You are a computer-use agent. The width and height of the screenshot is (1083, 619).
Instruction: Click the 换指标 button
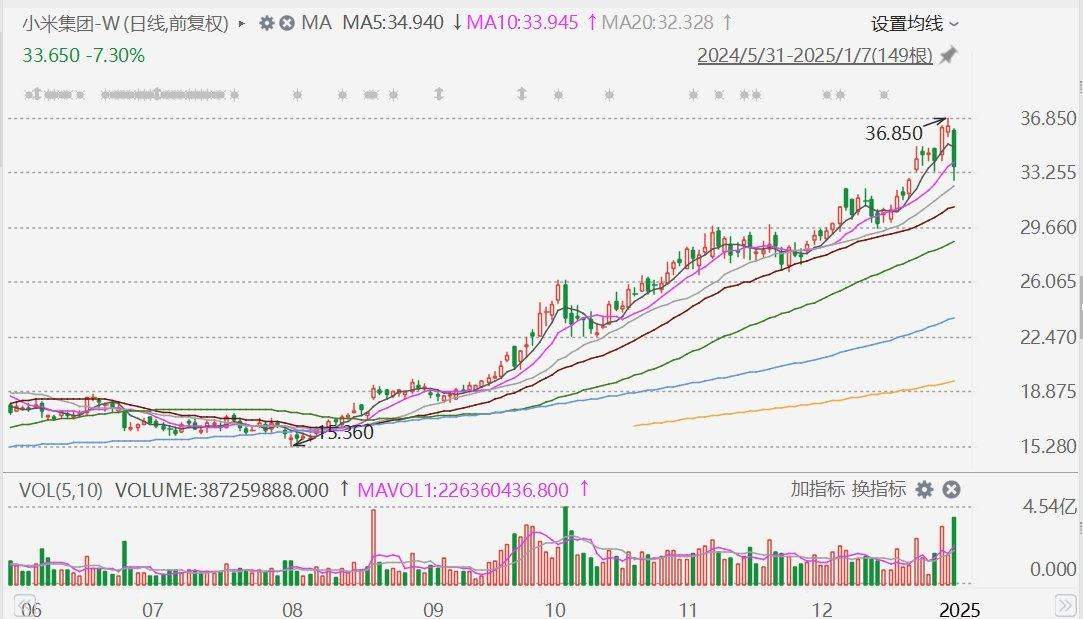pos(878,489)
